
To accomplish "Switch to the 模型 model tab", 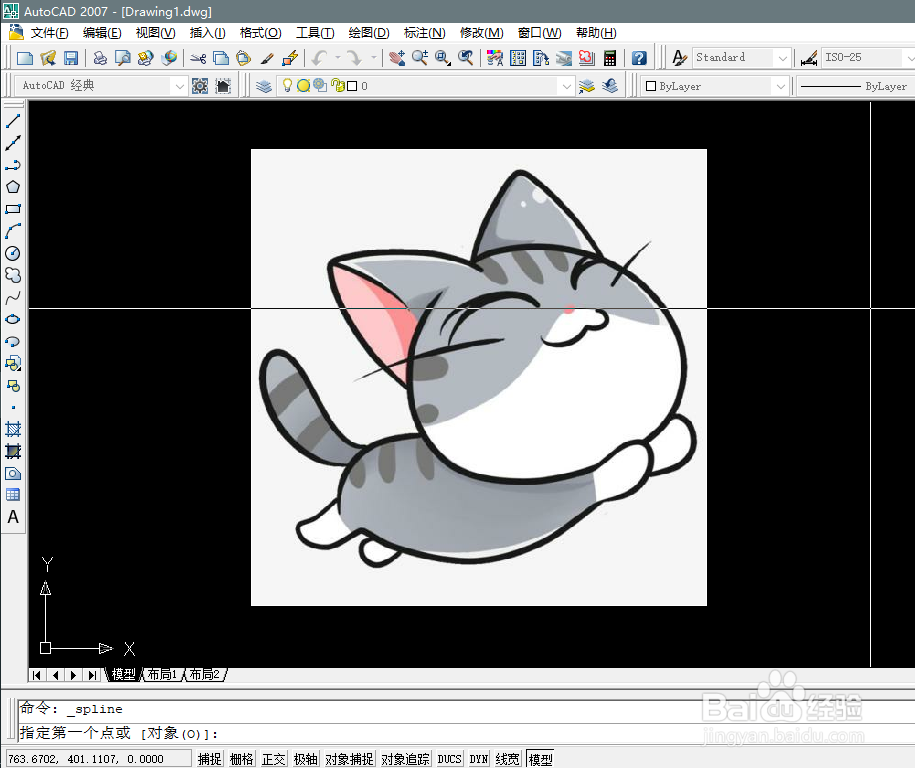I will coord(124,674).
